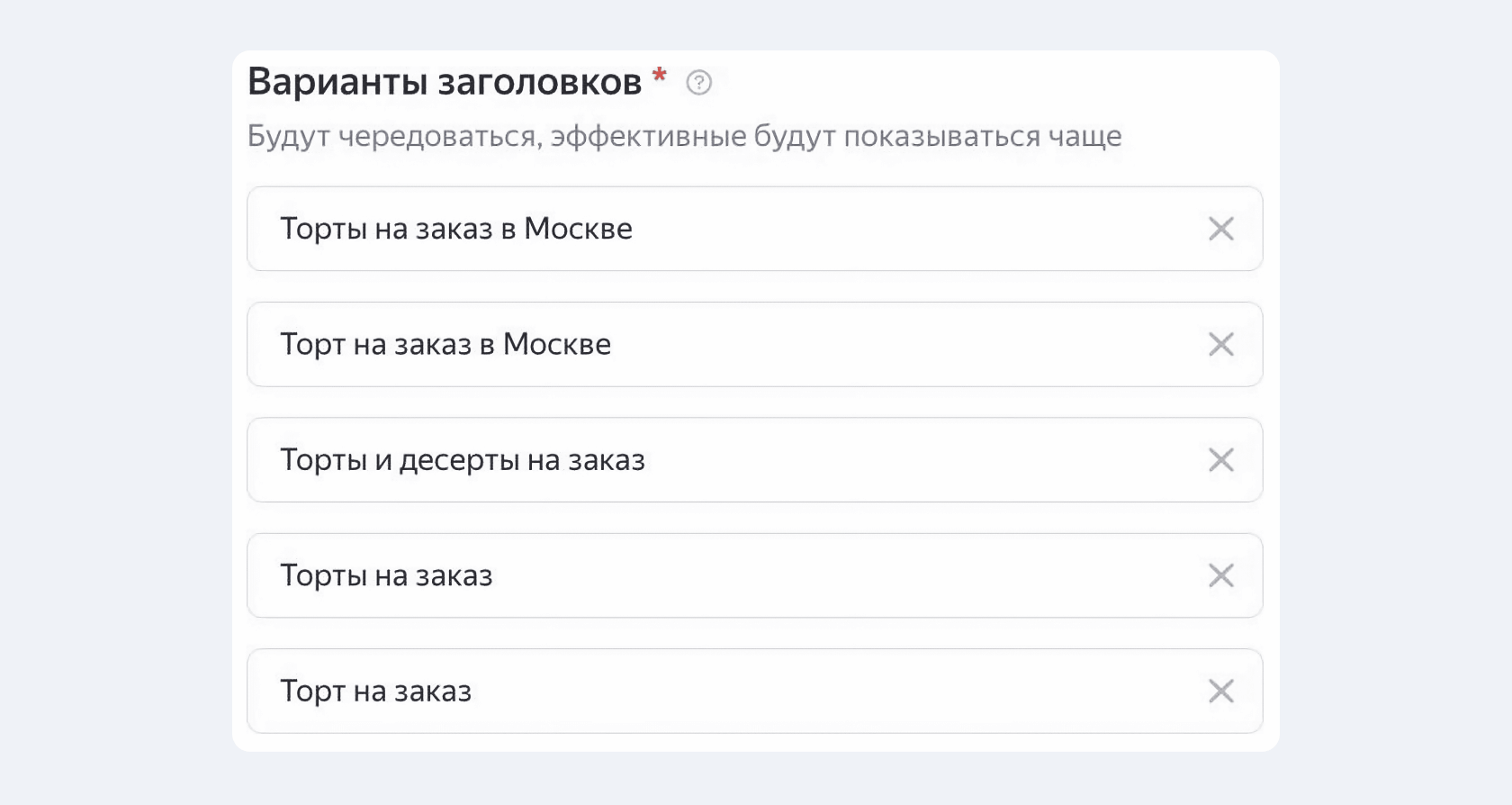Place cursor on 'Москве' in the second headline

tap(557, 344)
